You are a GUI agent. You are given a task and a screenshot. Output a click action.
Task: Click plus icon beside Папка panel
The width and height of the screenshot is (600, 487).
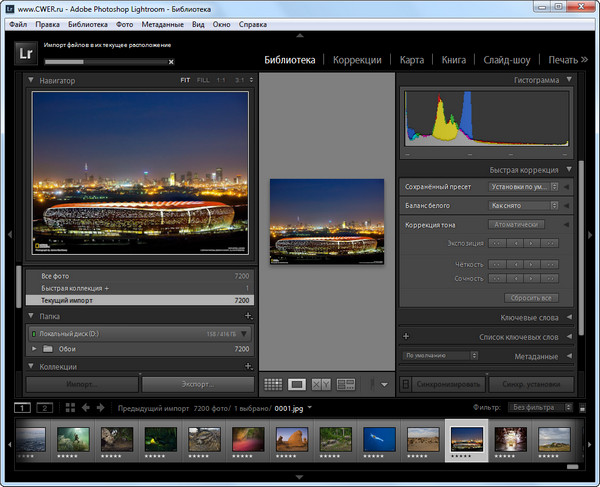(248, 316)
